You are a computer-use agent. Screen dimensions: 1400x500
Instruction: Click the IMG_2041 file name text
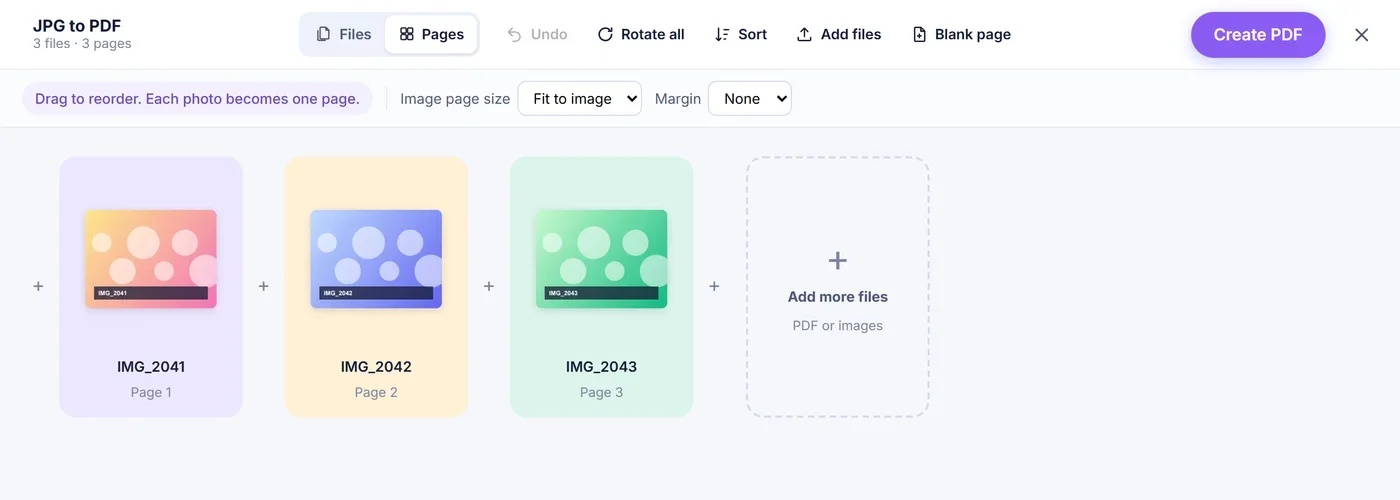(151, 367)
